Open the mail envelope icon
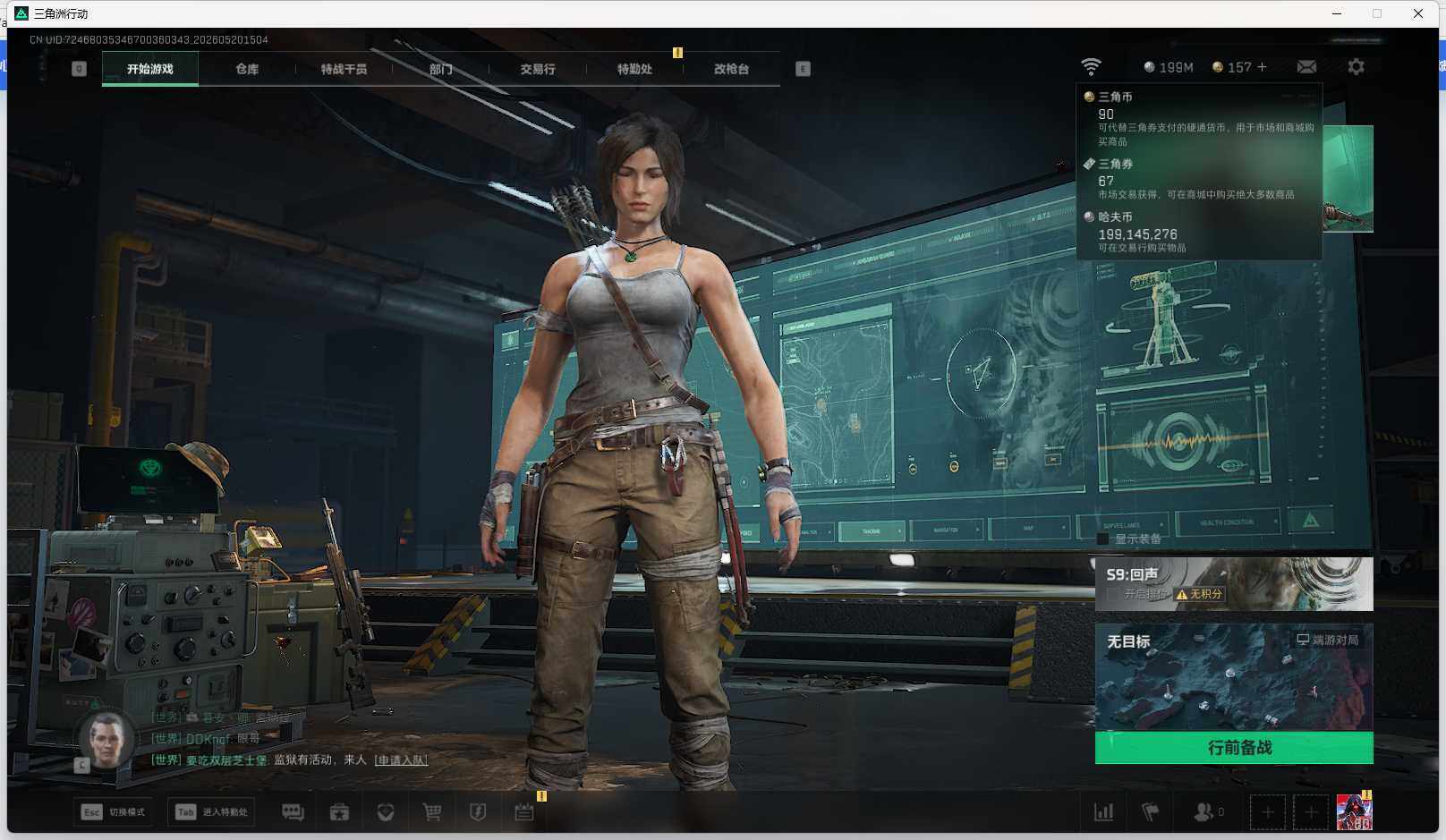Viewport: 1446px width, 840px height. point(1306,67)
